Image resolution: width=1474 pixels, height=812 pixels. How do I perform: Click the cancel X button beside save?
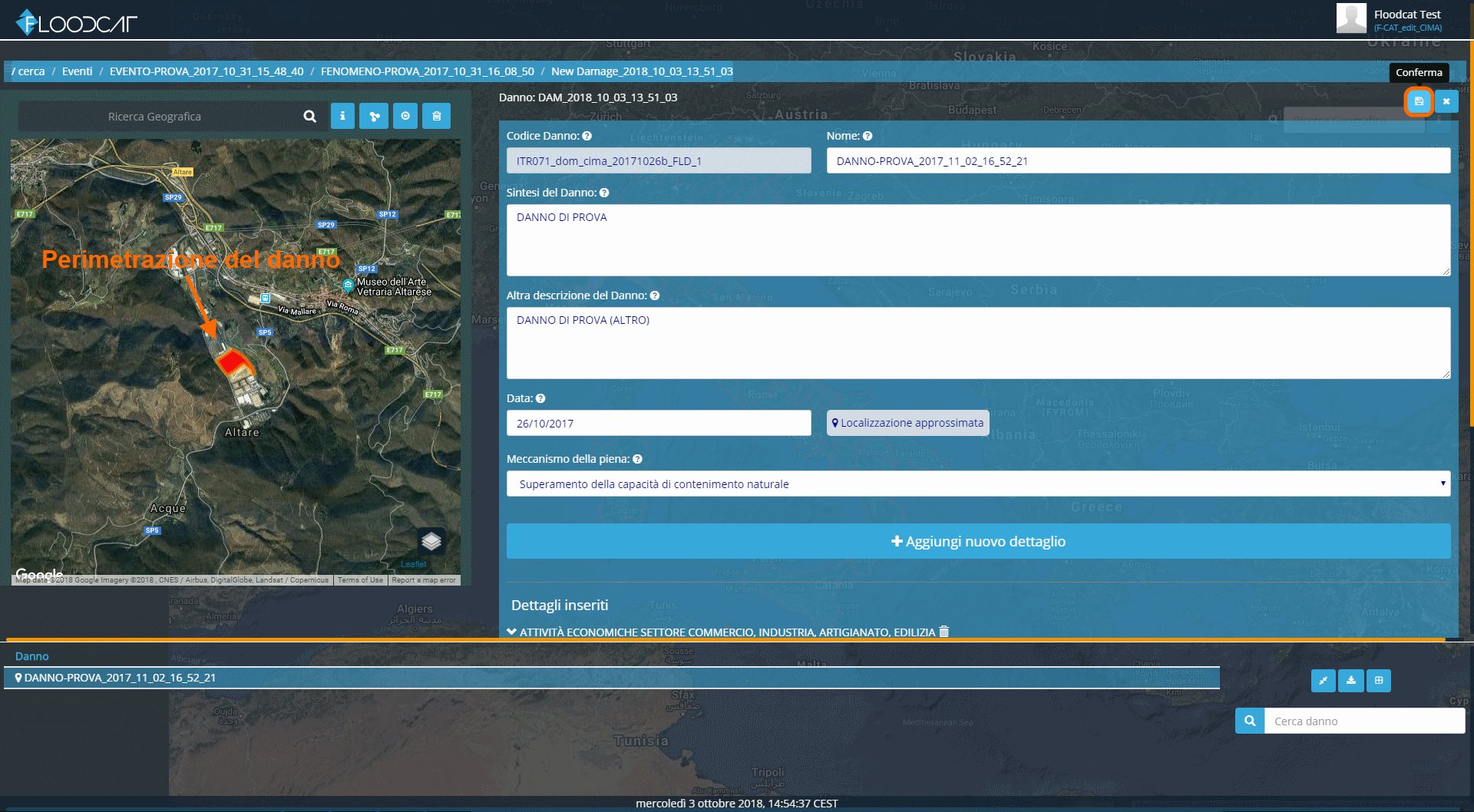[x=1446, y=101]
